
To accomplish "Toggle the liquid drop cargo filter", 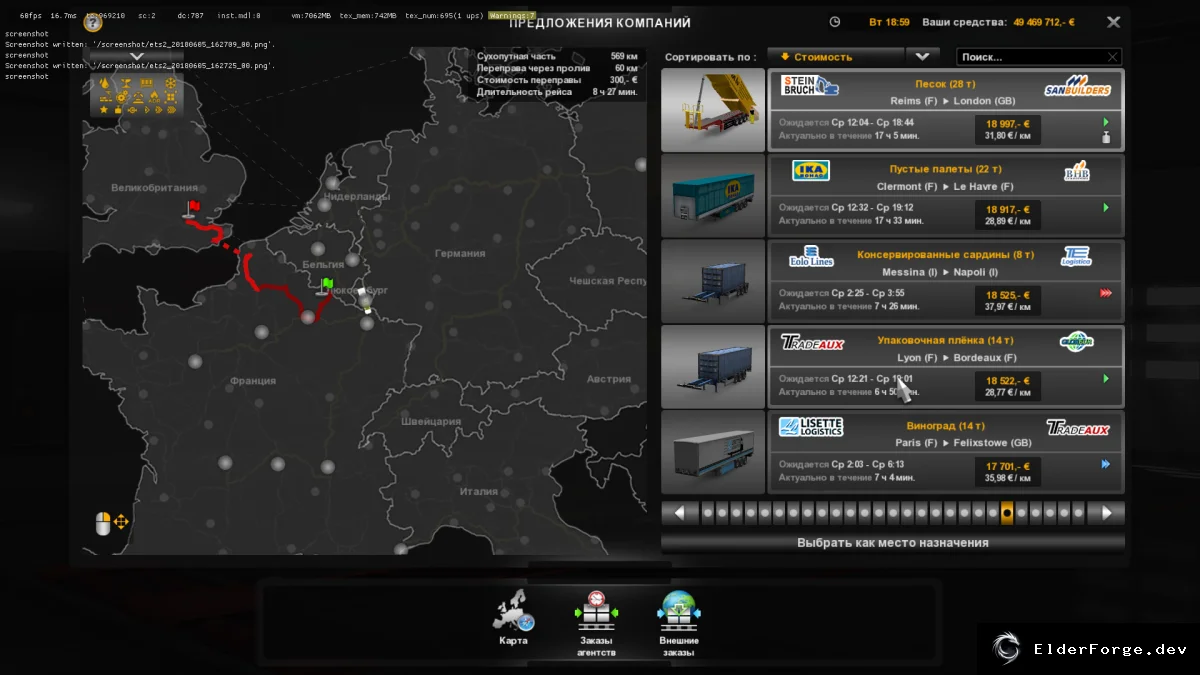I will pos(103,84).
